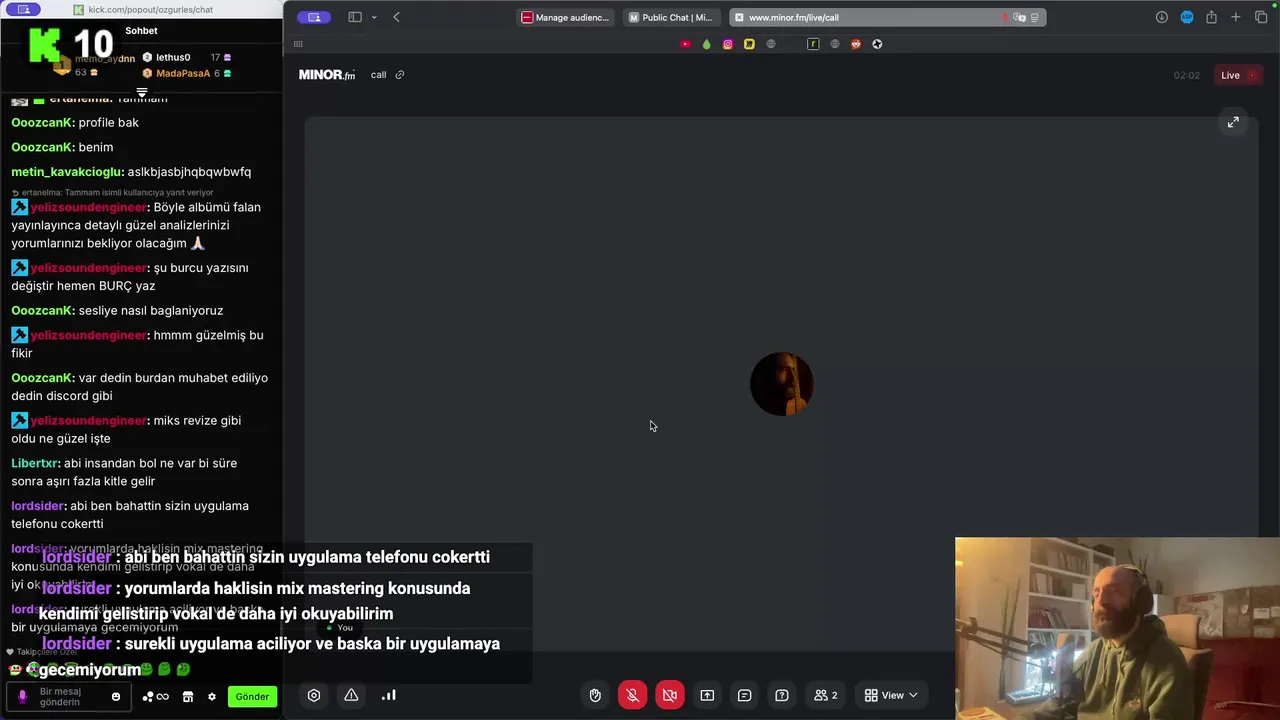The image size is (1280, 720).
Task: Show the tab overview icon
Action: pyautogui.click(x=1261, y=17)
